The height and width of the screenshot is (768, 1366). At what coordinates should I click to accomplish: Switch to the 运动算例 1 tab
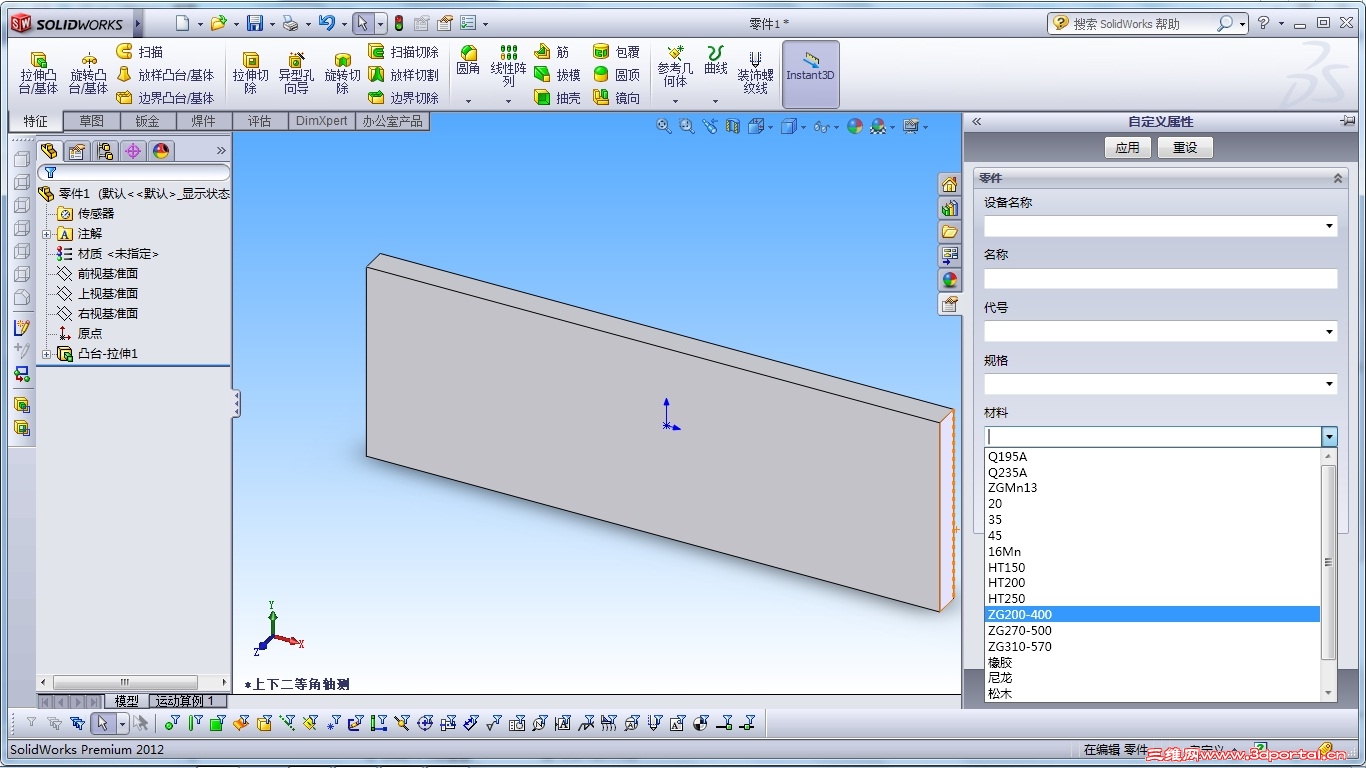(185, 701)
